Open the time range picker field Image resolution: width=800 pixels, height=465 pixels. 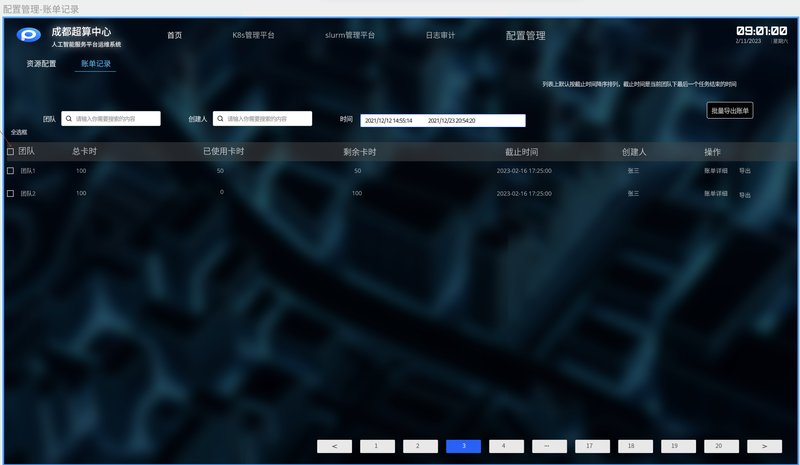(443, 120)
